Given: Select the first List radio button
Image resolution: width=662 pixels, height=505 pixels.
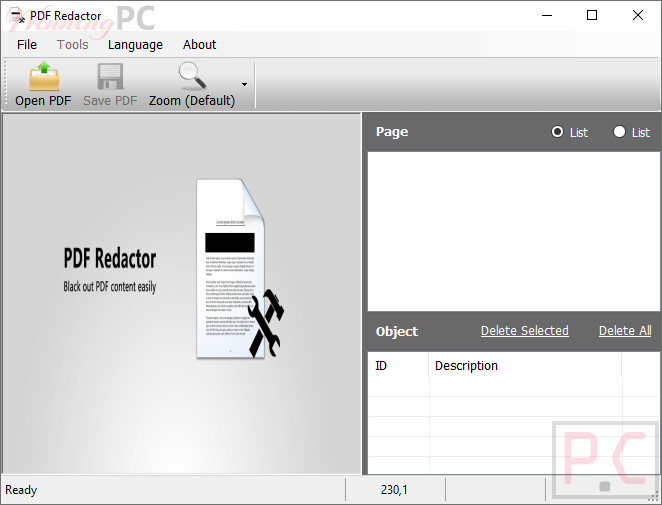Looking at the screenshot, I should 557,132.
